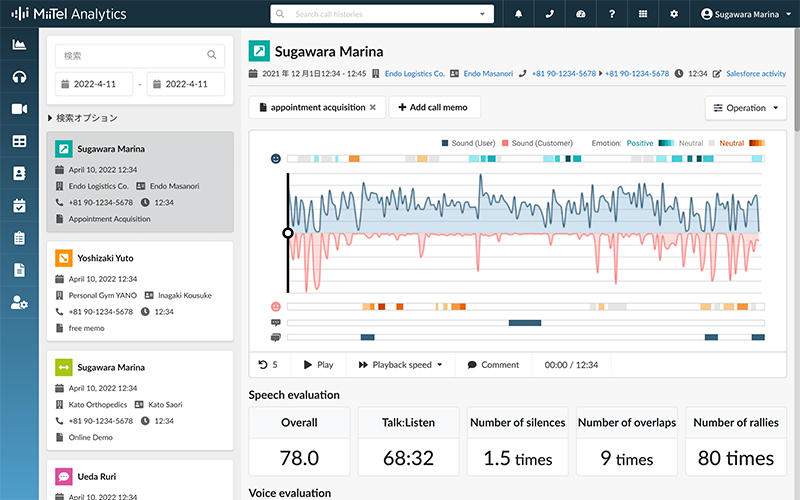Screen dimensions: 800x500
Task: Remove the appointment acquisition tag
Action: pos(373,107)
